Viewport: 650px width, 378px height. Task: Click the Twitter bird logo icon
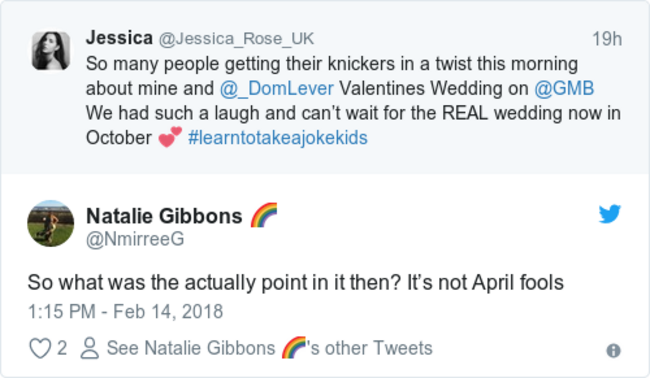click(x=609, y=213)
